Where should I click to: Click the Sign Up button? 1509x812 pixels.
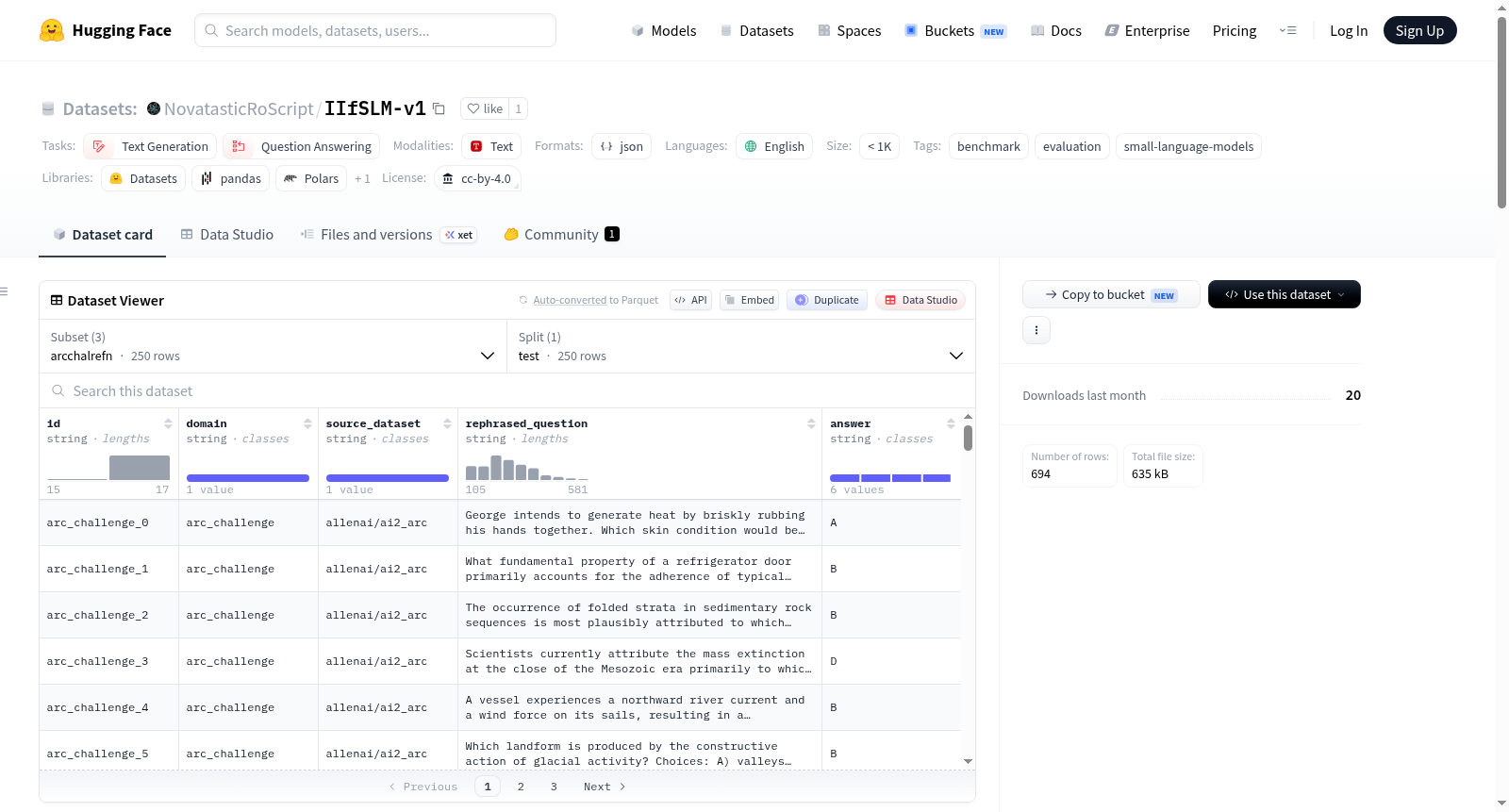click(x=1419, y=30)
